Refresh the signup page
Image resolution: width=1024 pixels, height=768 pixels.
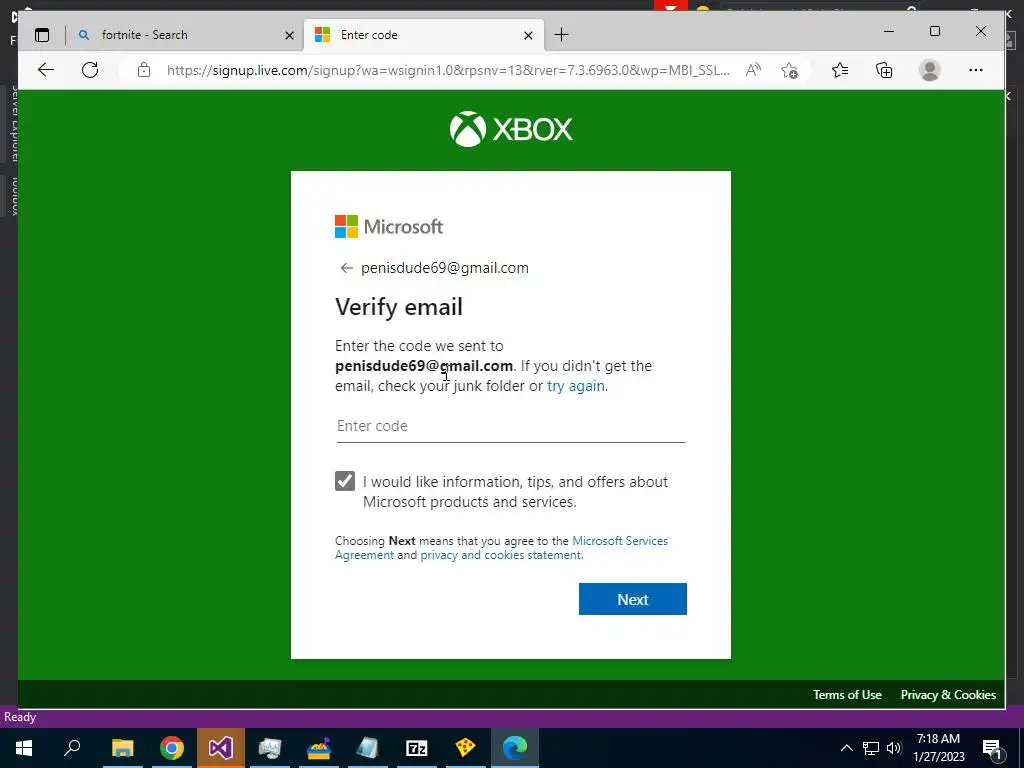tap(90, 70)
